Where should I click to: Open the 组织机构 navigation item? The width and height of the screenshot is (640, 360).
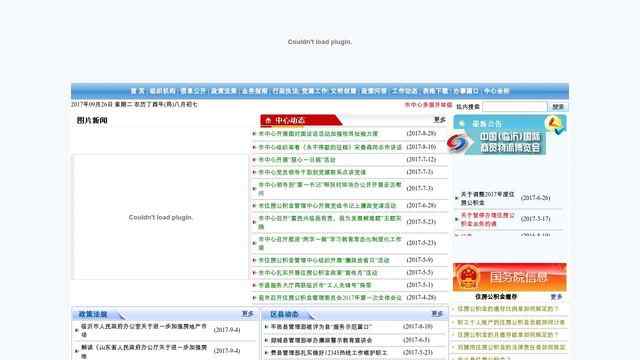point(162,91)
